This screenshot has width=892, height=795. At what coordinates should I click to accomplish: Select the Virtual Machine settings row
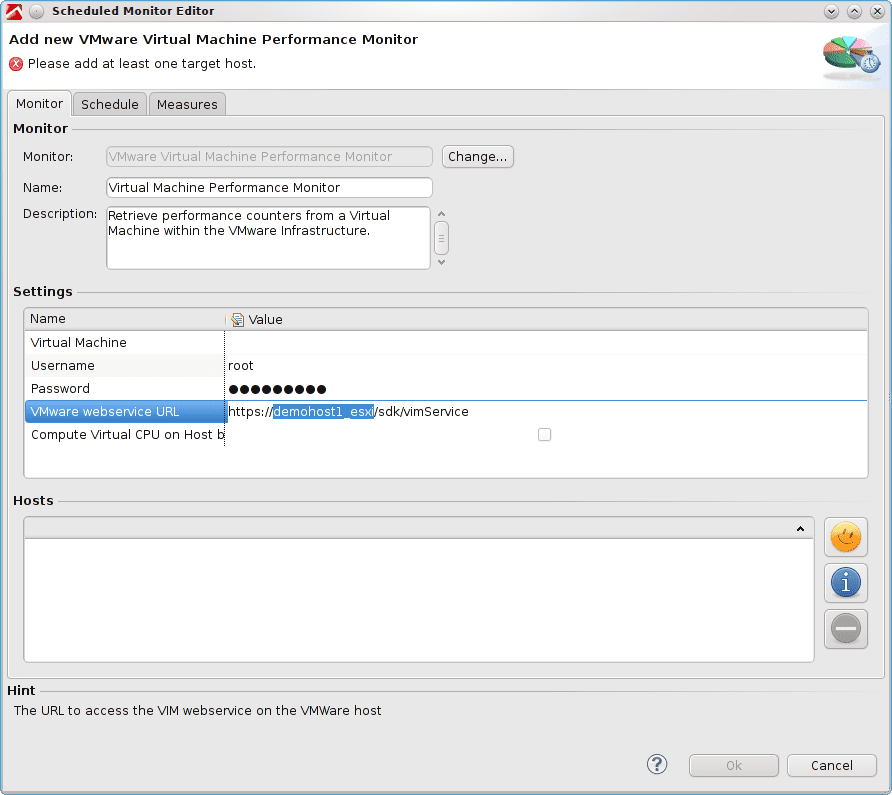[446, 343]
